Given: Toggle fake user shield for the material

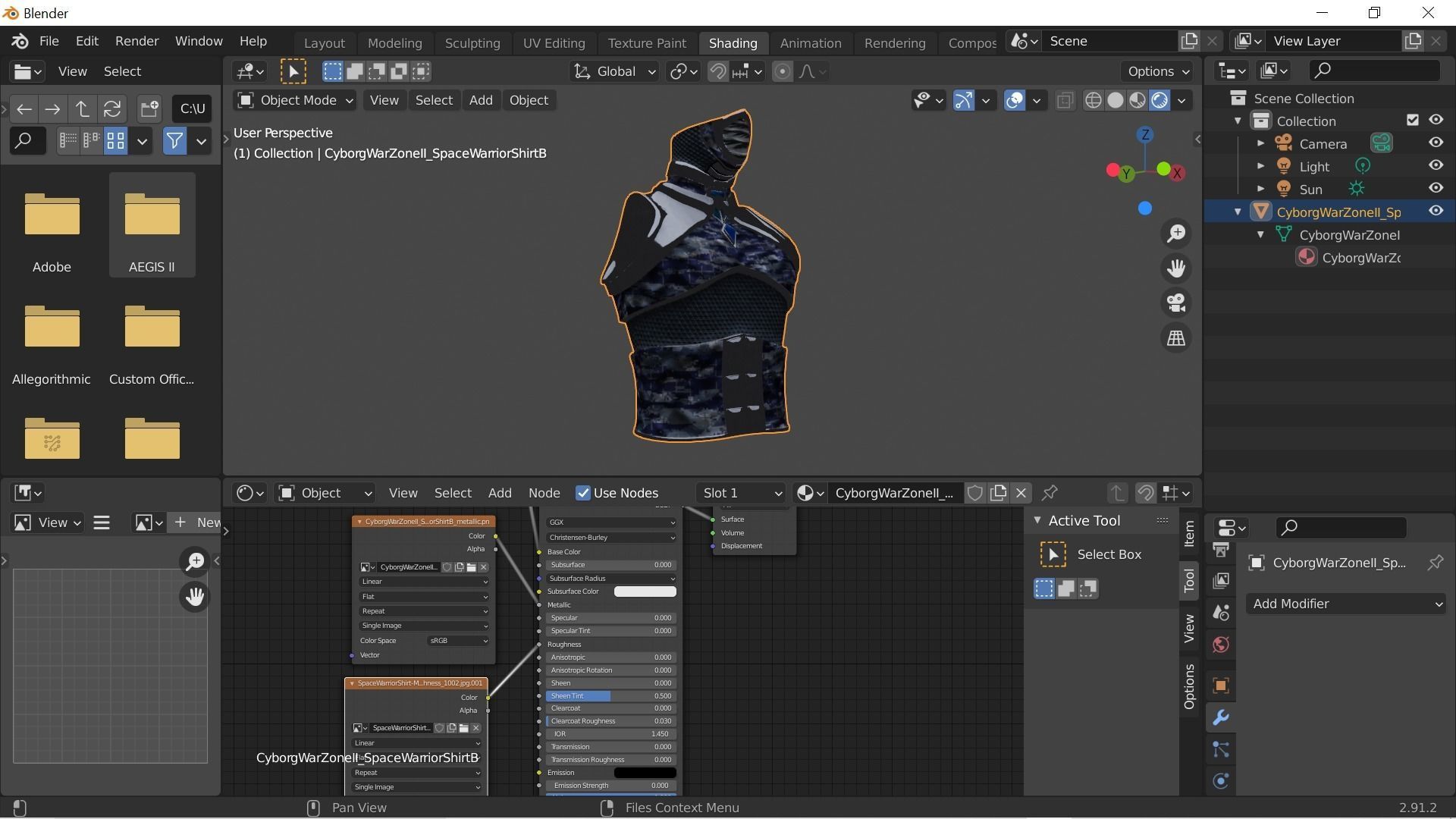Looking at the screenshot, I should click(975, 493).
